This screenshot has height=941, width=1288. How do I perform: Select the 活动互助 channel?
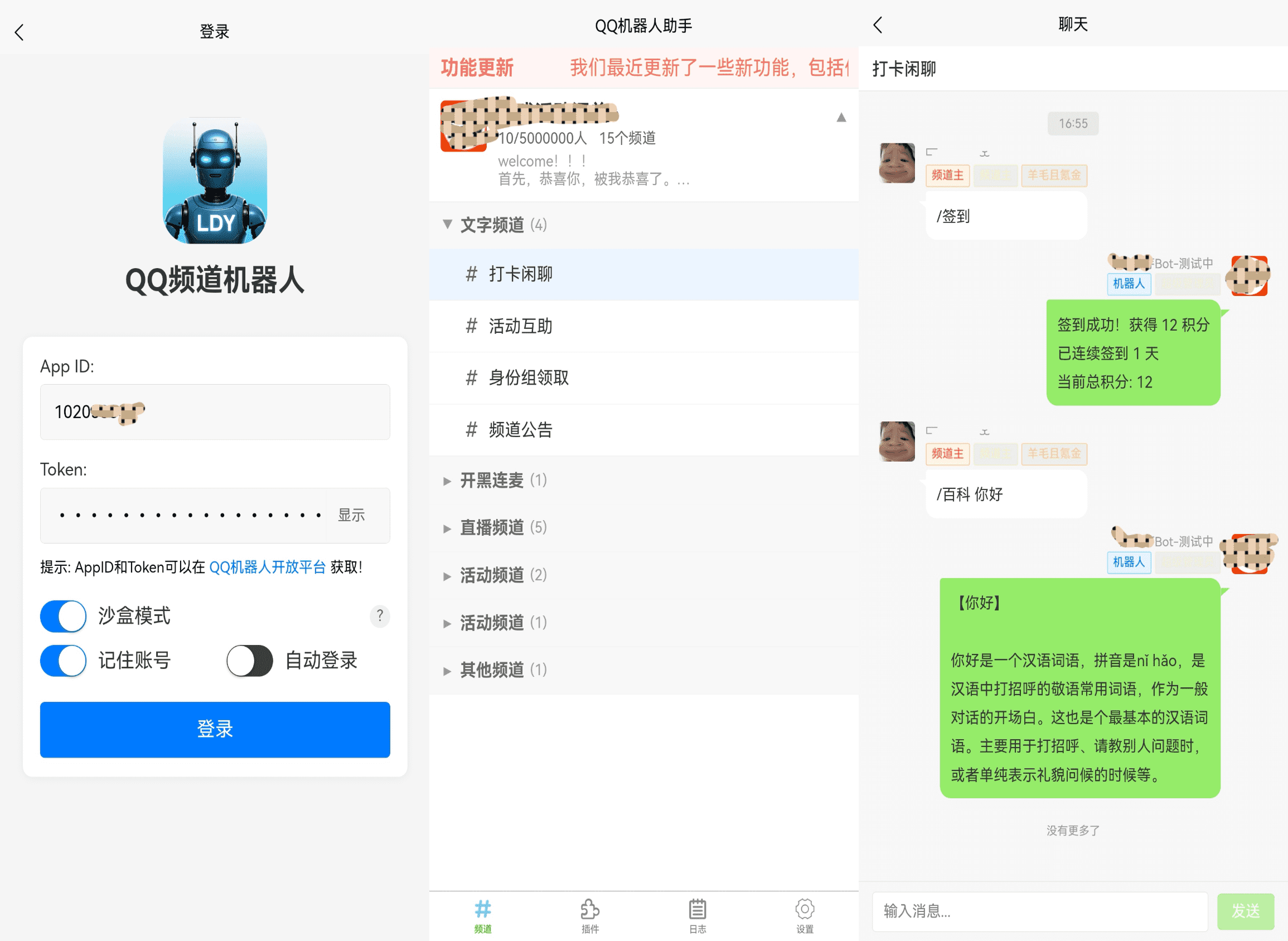coord(643,326)
